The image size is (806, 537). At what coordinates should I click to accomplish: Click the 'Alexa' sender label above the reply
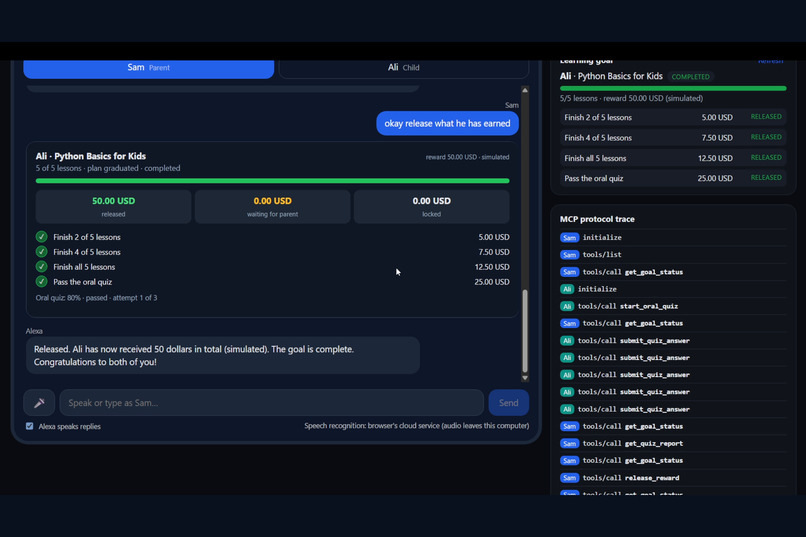pyautogui.click(x=34, y=331)
